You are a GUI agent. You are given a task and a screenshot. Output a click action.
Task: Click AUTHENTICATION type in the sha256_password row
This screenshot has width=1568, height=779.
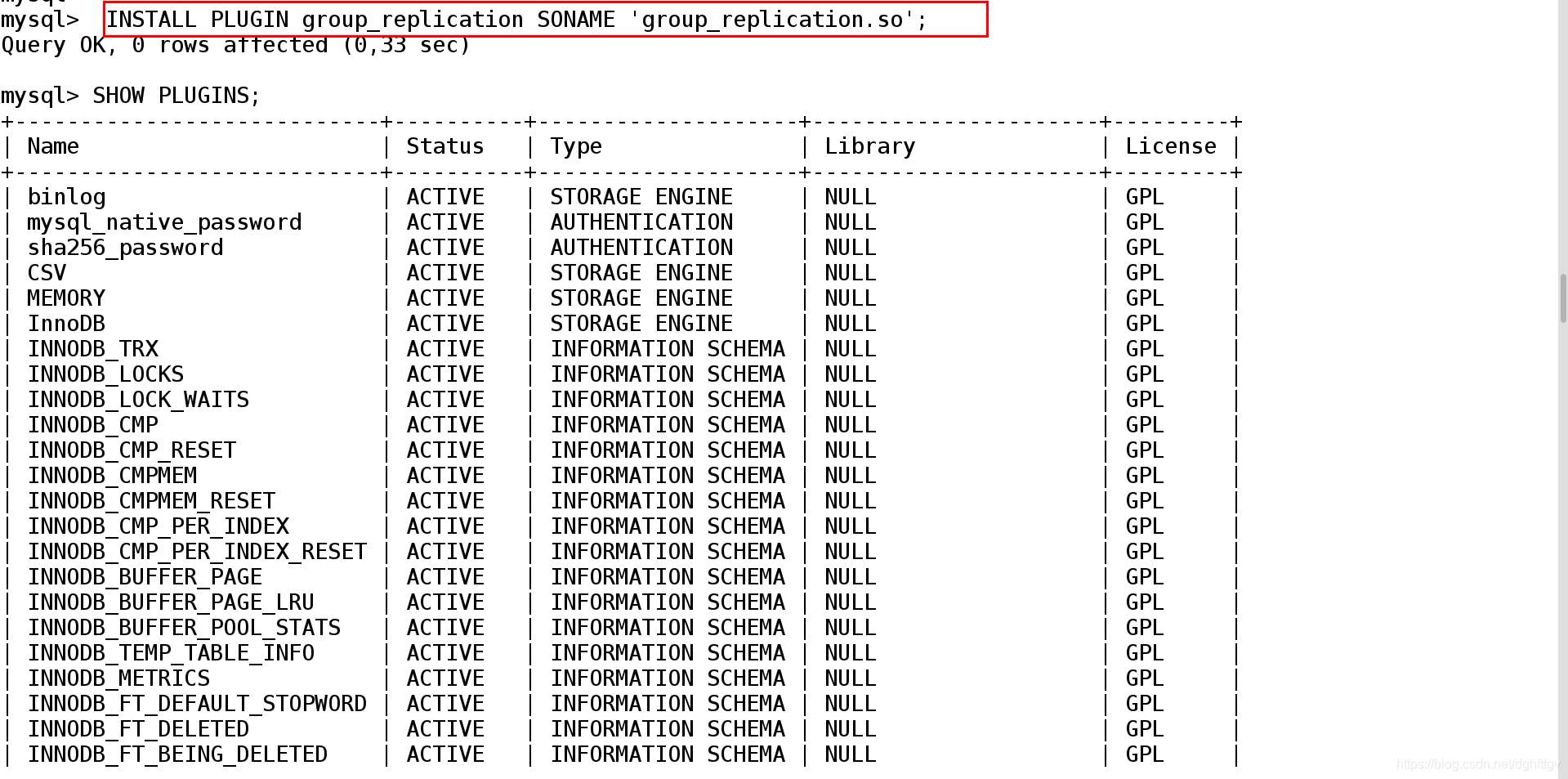click(641, 248)
